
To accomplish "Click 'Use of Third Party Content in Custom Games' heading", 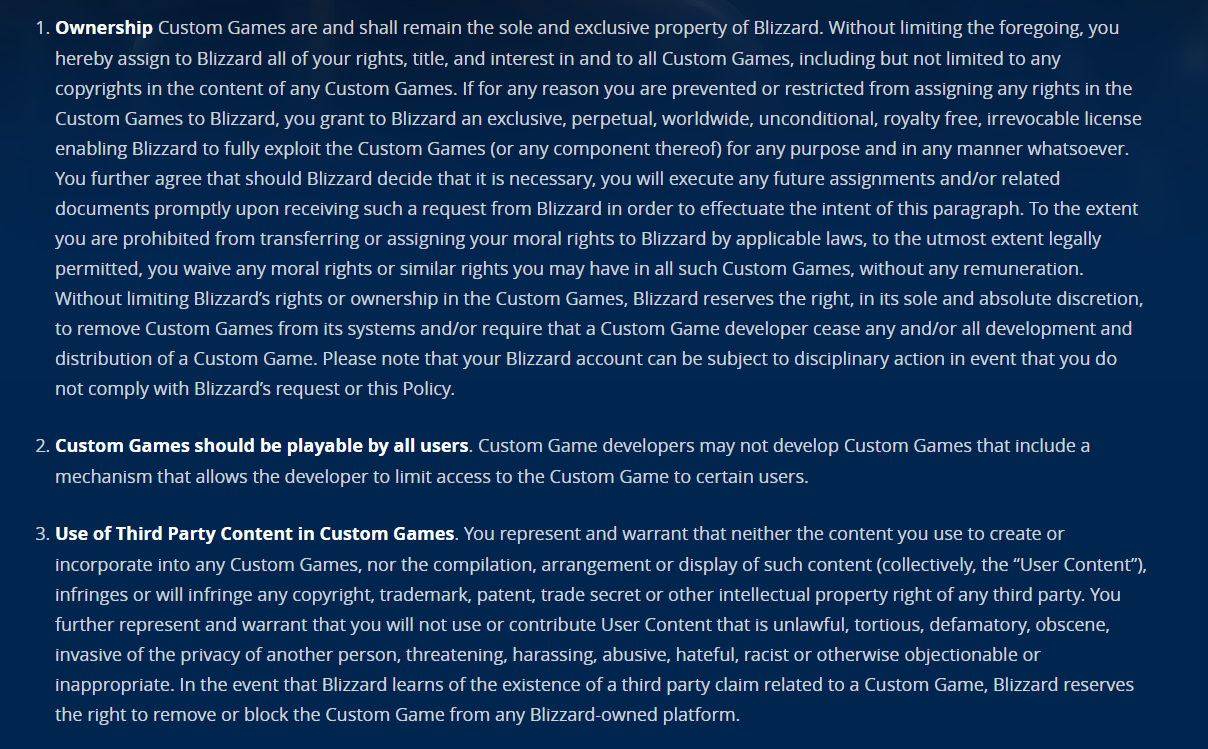I will 255,534.
